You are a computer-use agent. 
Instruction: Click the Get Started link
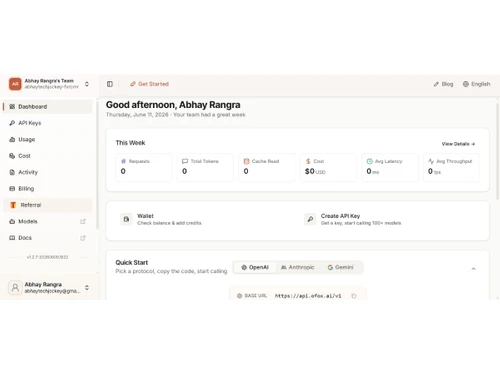click(150, 84)
